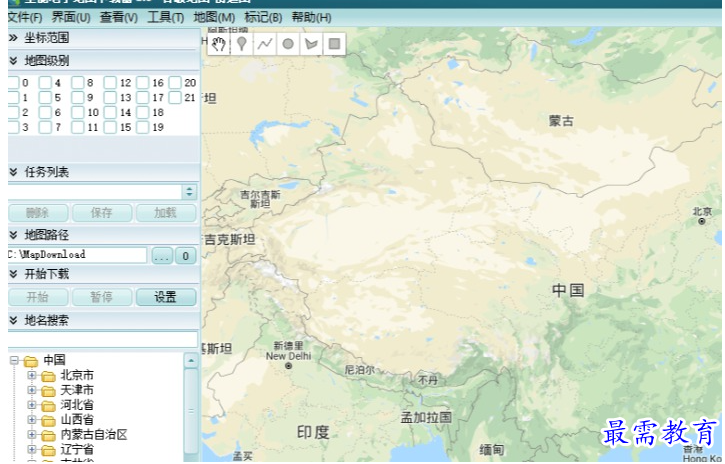
Task: Select the rectangle selection tool
Action: (x=334, y=44)
